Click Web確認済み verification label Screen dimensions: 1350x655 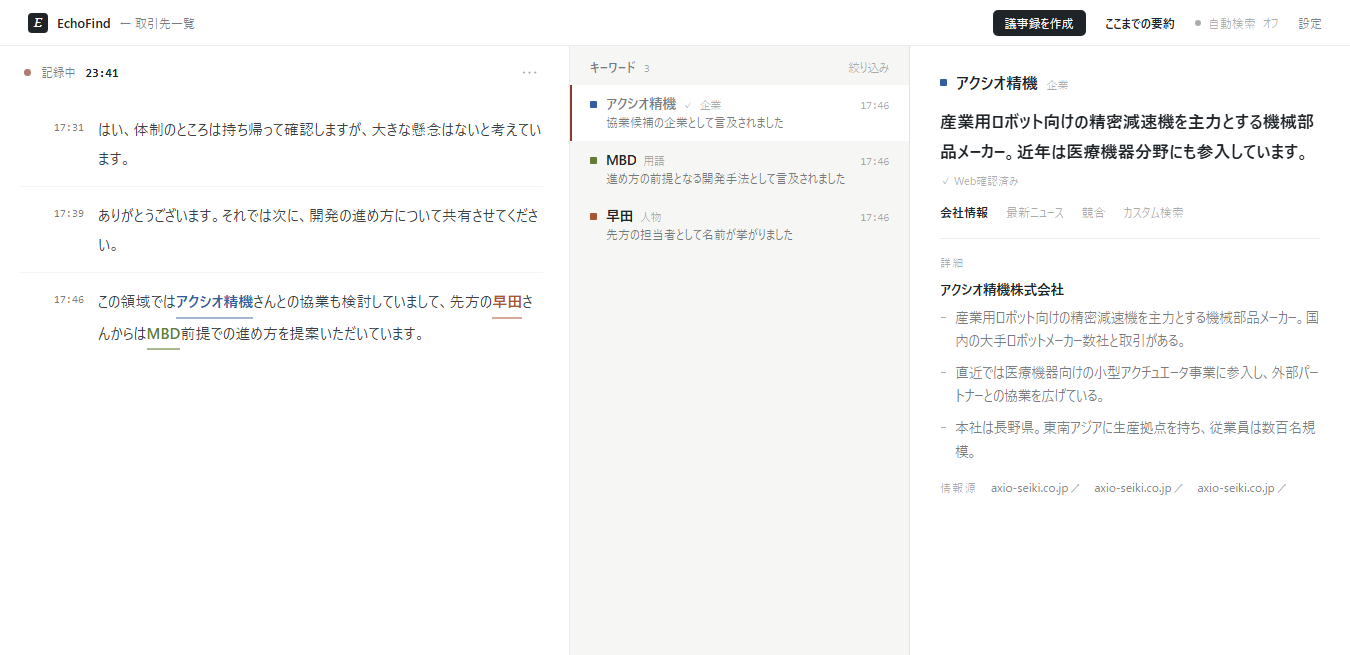click(x=980, y=181)
